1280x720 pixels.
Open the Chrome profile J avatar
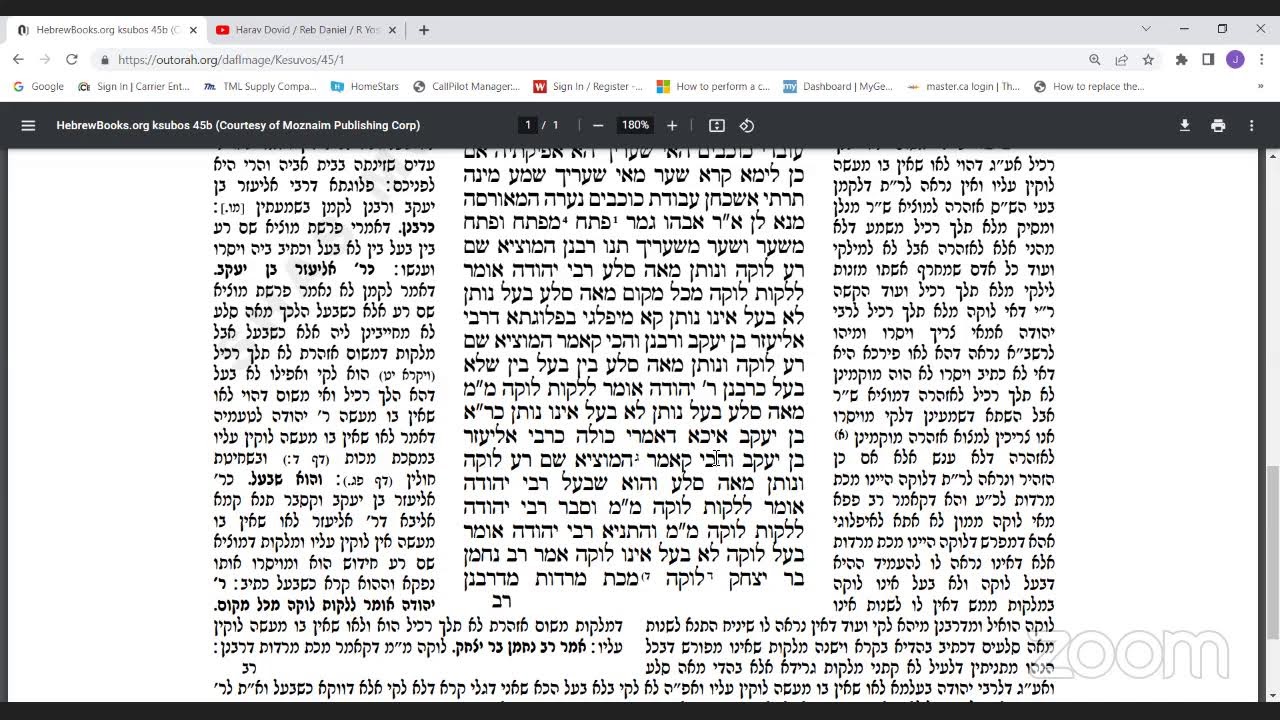[1234, 60]
